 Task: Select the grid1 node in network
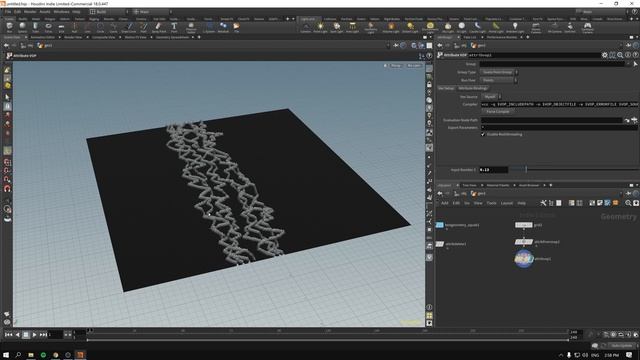(x=524, y=225)
